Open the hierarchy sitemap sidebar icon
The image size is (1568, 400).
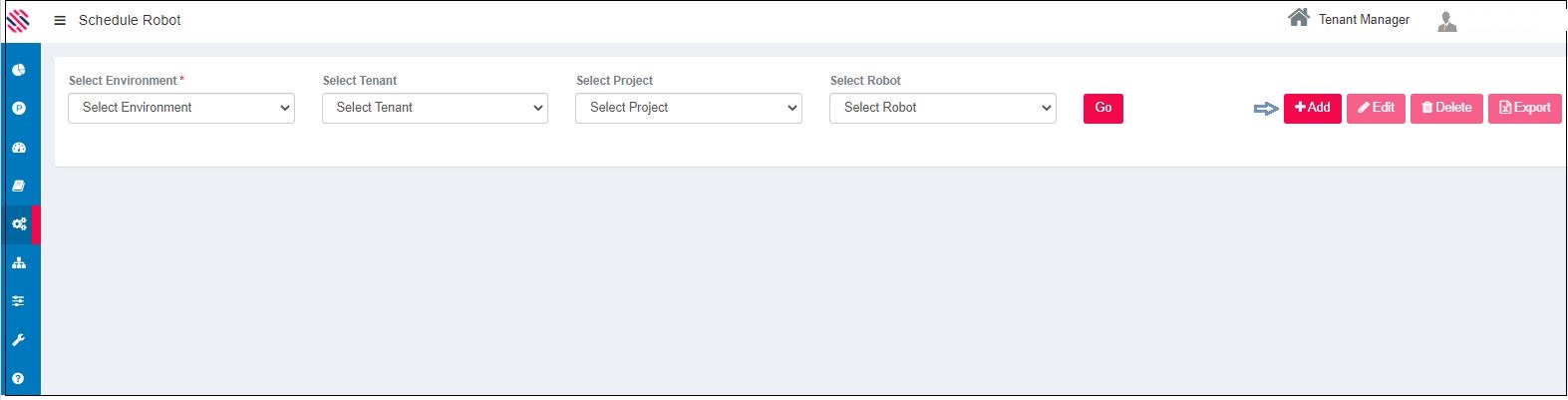18,263
